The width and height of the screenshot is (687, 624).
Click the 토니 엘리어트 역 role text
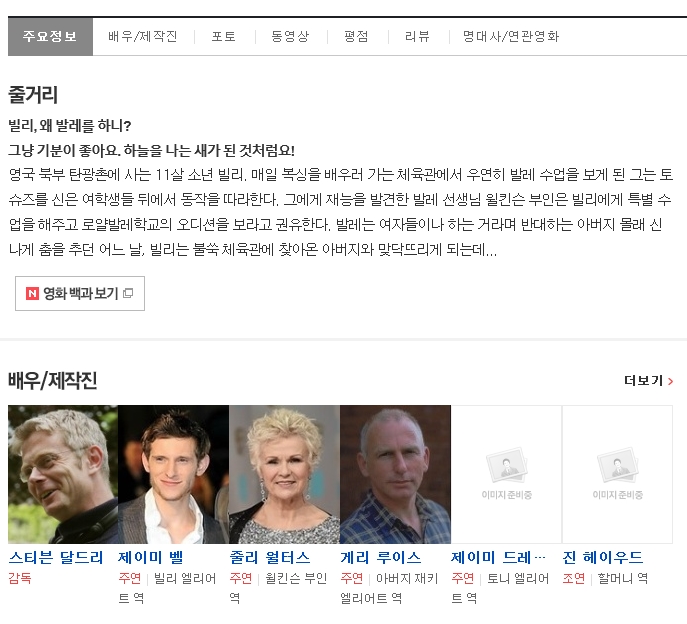click(x=500, y=588)
